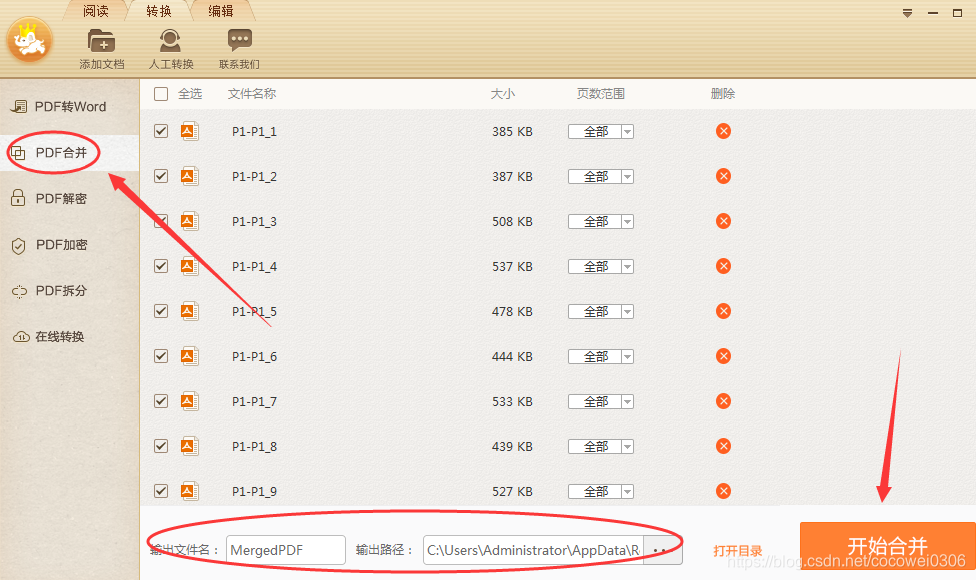Delete file P1-P1_7 with its red X
The width and height of the screenshot is (976, 580).
[x=723, y=401]
